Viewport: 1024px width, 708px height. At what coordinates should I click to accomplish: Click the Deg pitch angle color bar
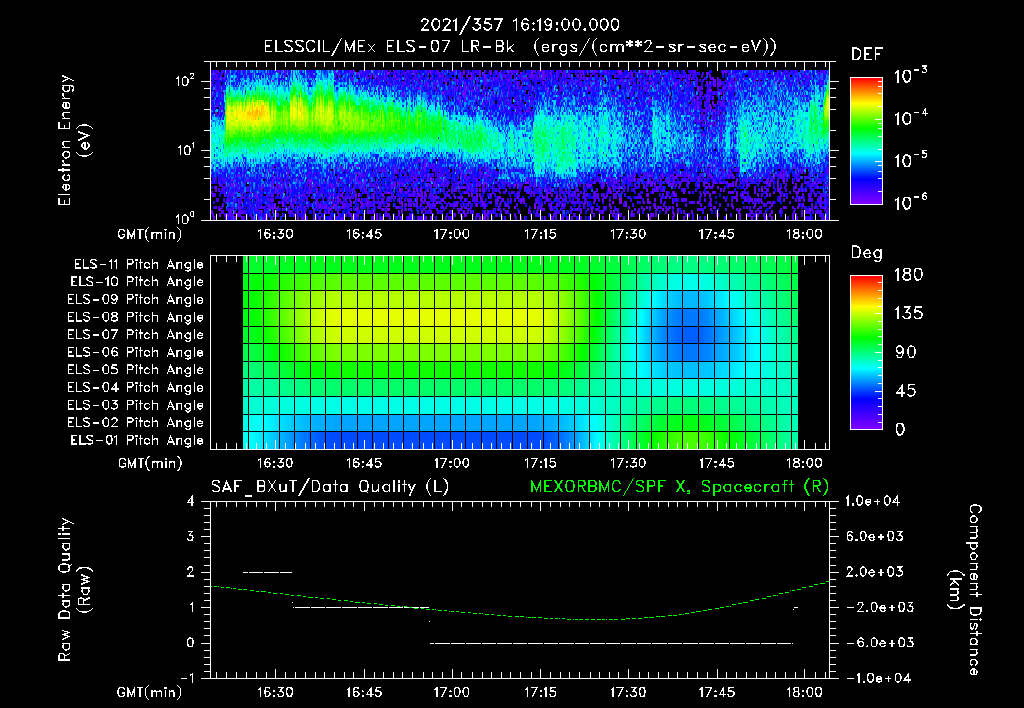pyautogui.click(x=866, y=353)
